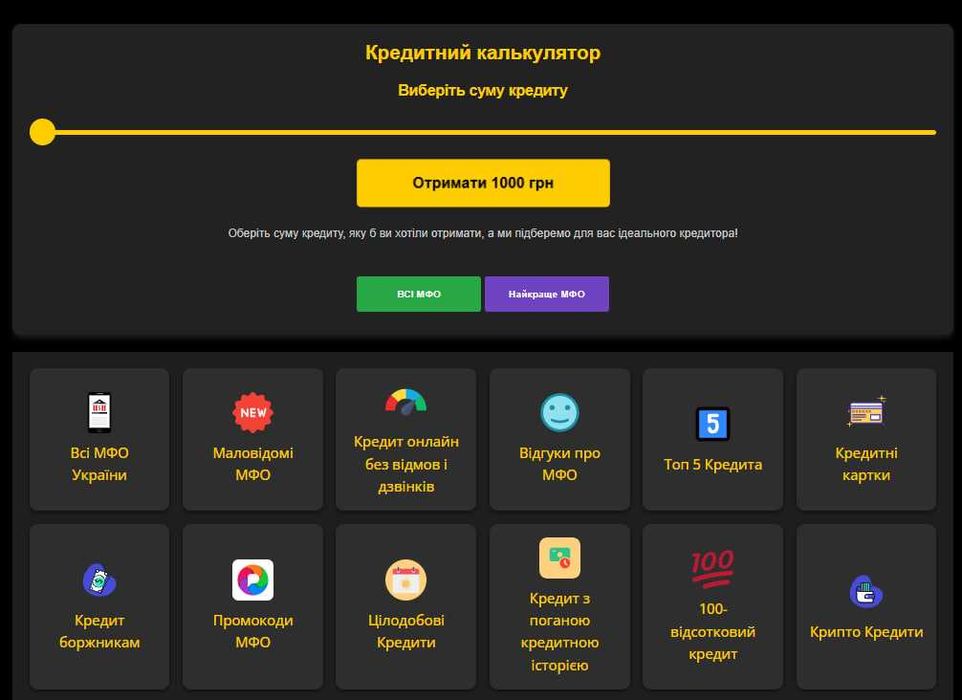Click the purple Найкраще МФО button
Viewport: 962px width, 700px height.
coord(547,294)
